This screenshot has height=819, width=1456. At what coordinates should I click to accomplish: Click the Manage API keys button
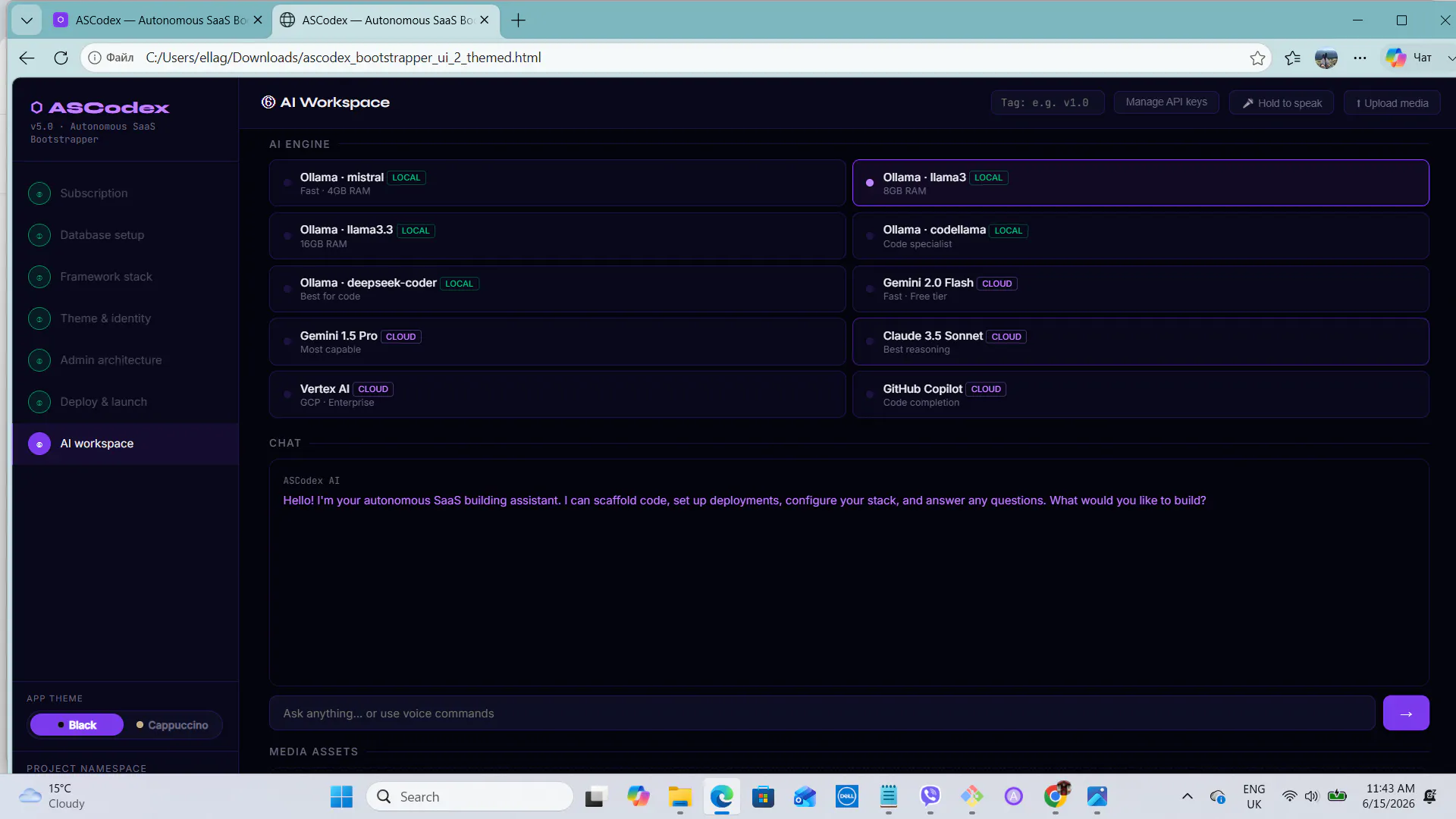tap(1166, 102)
